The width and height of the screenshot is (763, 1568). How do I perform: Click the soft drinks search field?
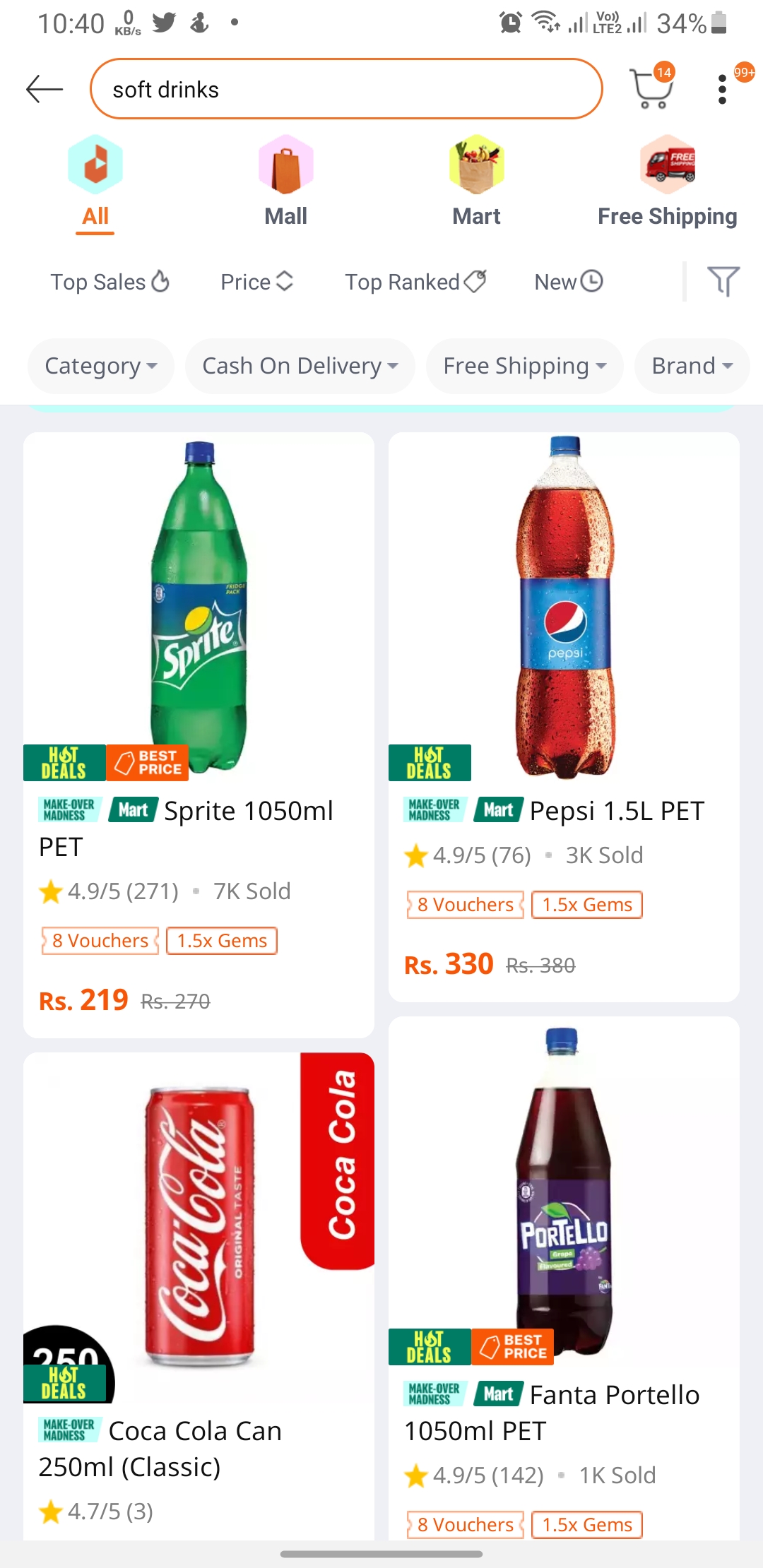coord(346,89)
